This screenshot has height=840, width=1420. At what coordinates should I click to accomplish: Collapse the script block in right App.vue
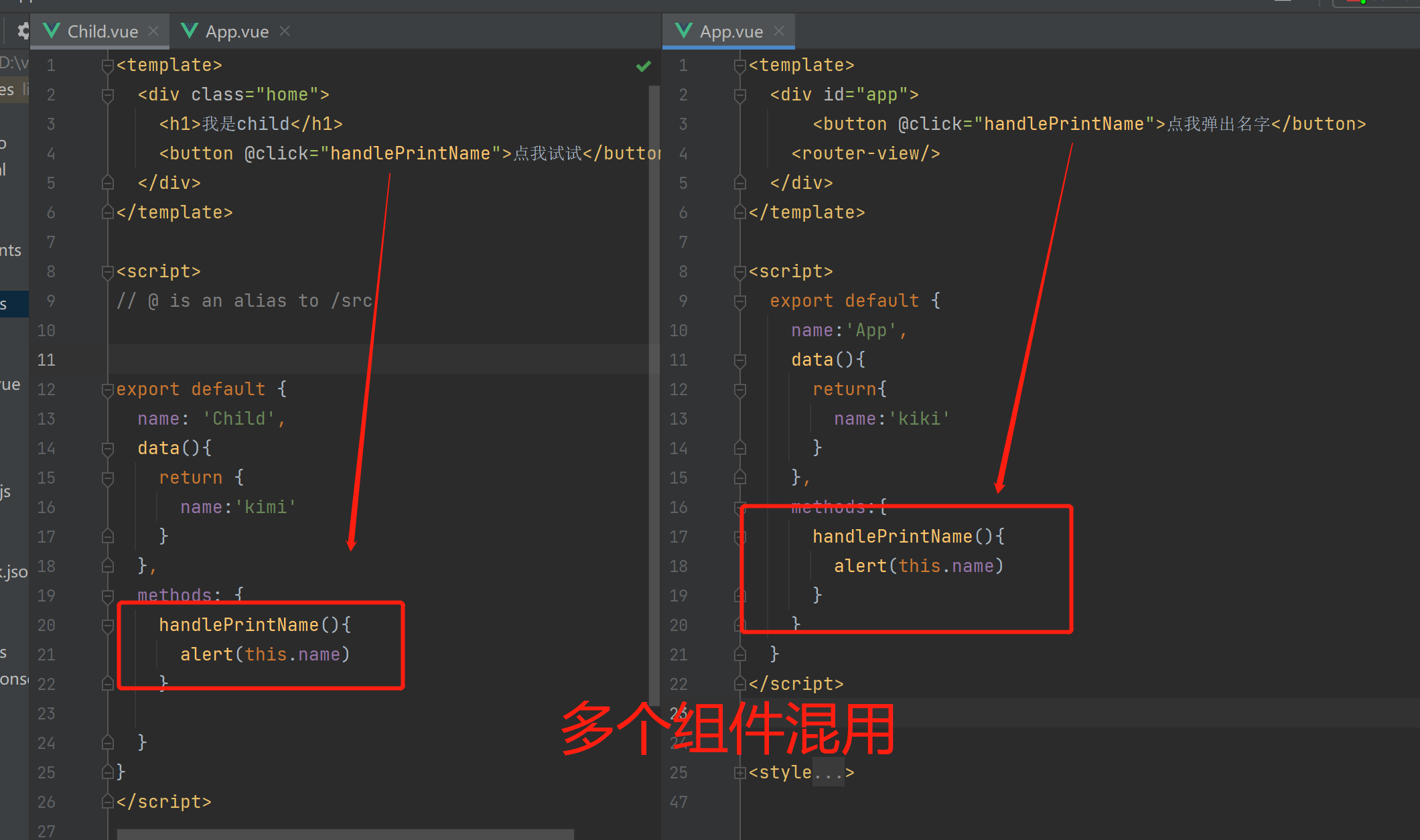pyautogui.click(x=740, y=271)
